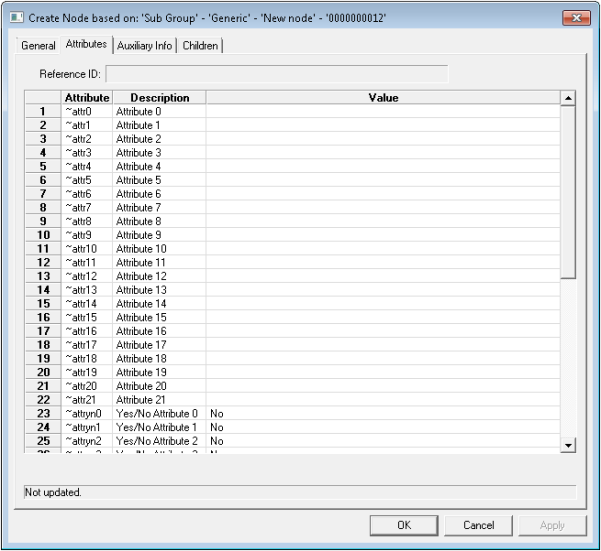Click the ~attryn0 attribute cell

tap(87, 413)
